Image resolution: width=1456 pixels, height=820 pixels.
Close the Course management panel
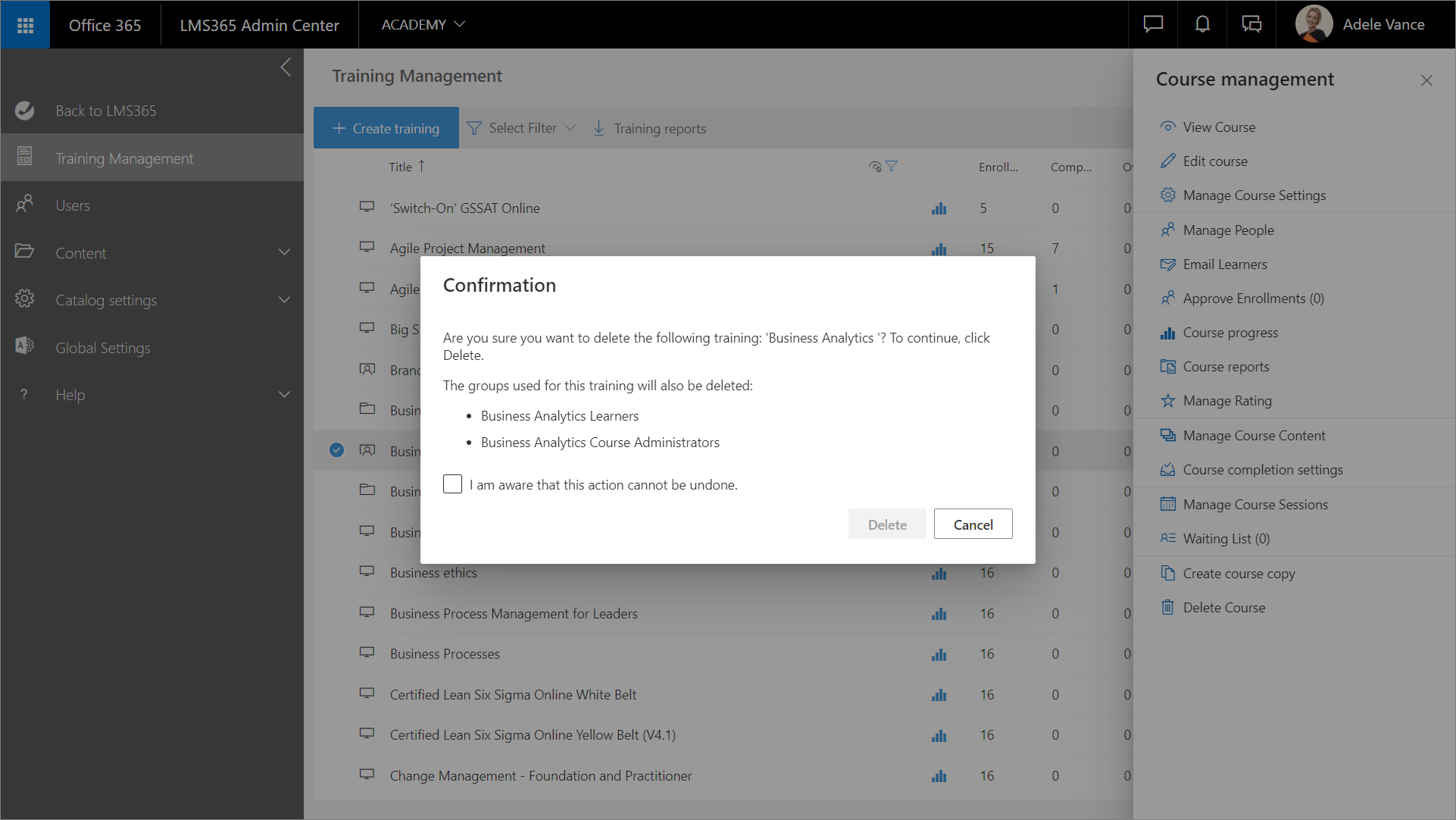[1426, 80]
